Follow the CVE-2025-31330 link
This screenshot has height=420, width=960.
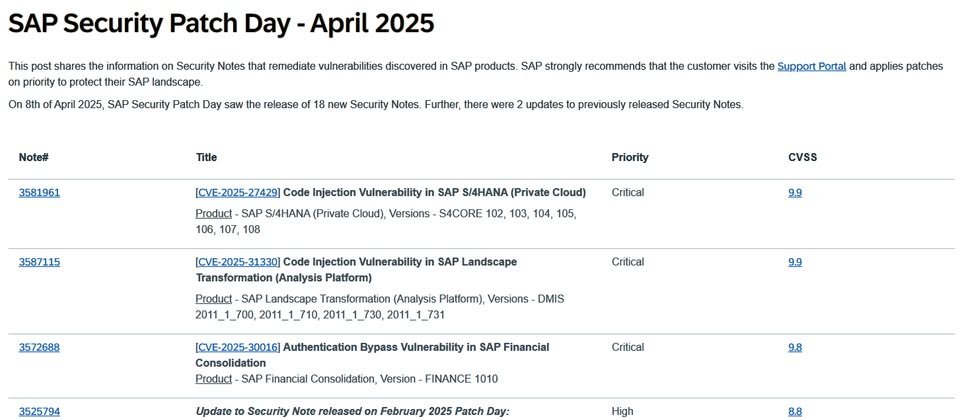(238, 262)
